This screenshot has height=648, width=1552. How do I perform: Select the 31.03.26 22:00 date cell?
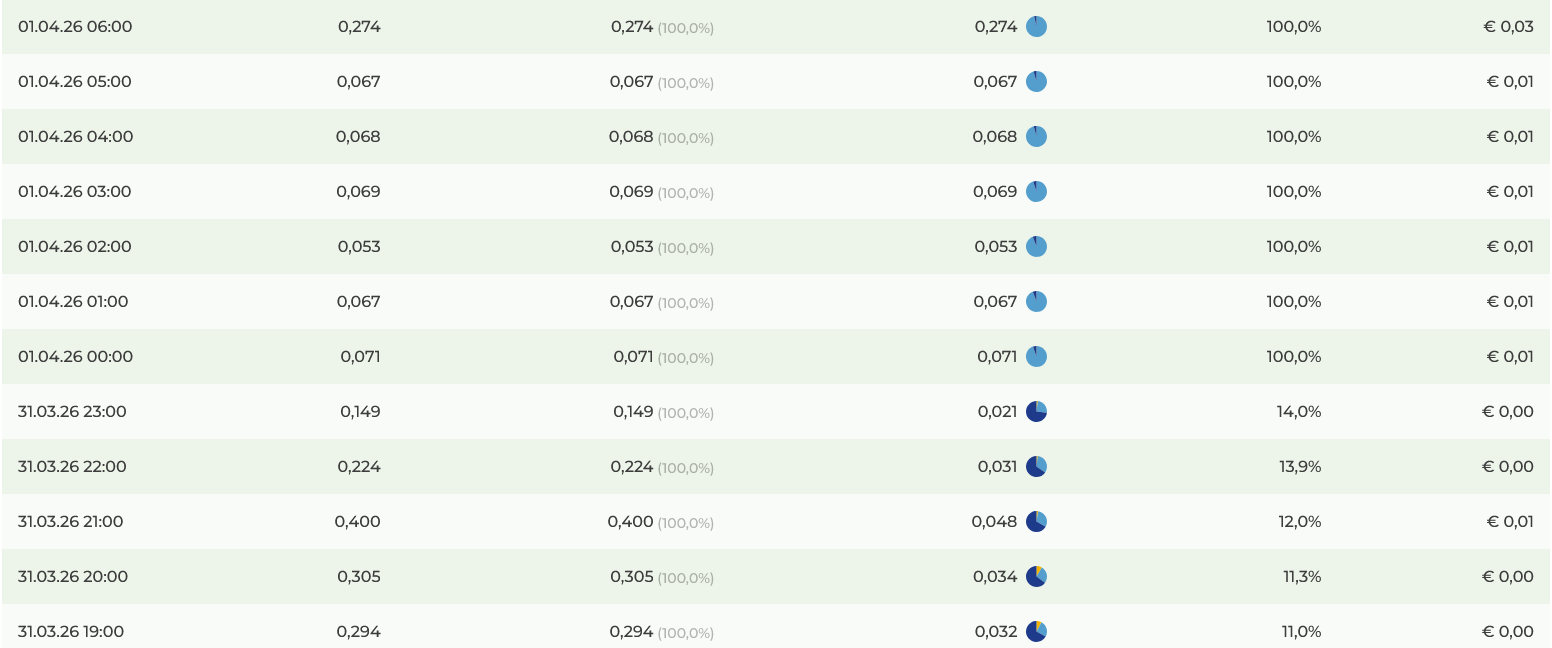point(73,467)
